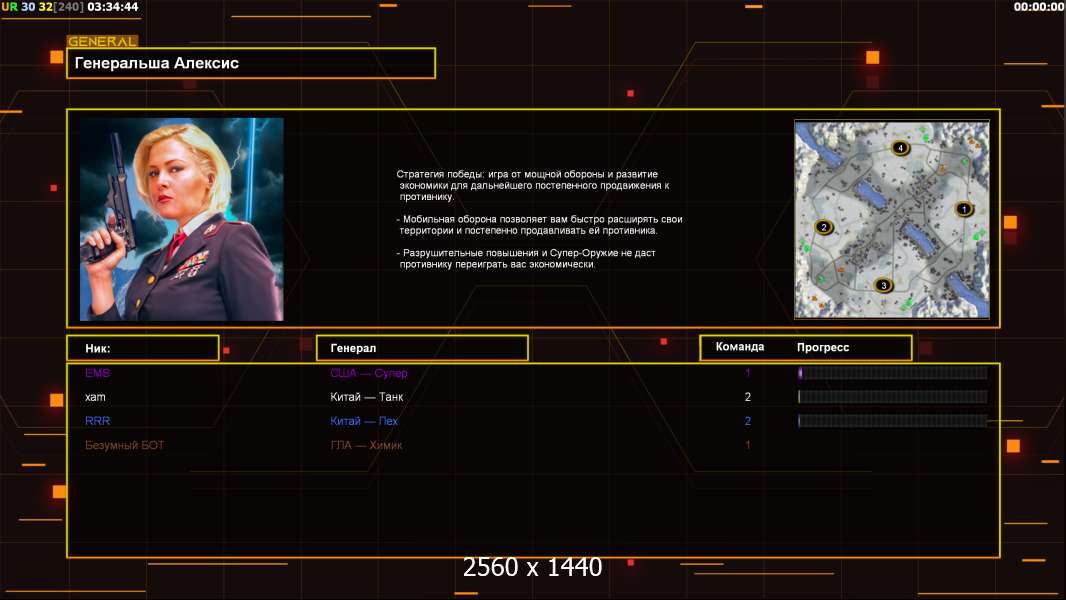The width and height of the screenshot is (1066, 600).
Task: Select player xam nickname
Action: click(95, 397)
